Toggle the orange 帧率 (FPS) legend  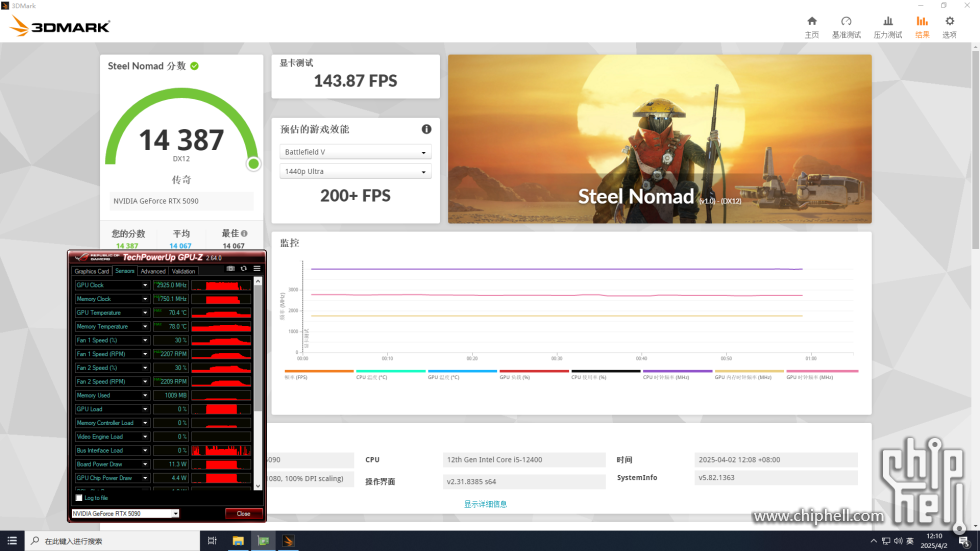[319, 374]
